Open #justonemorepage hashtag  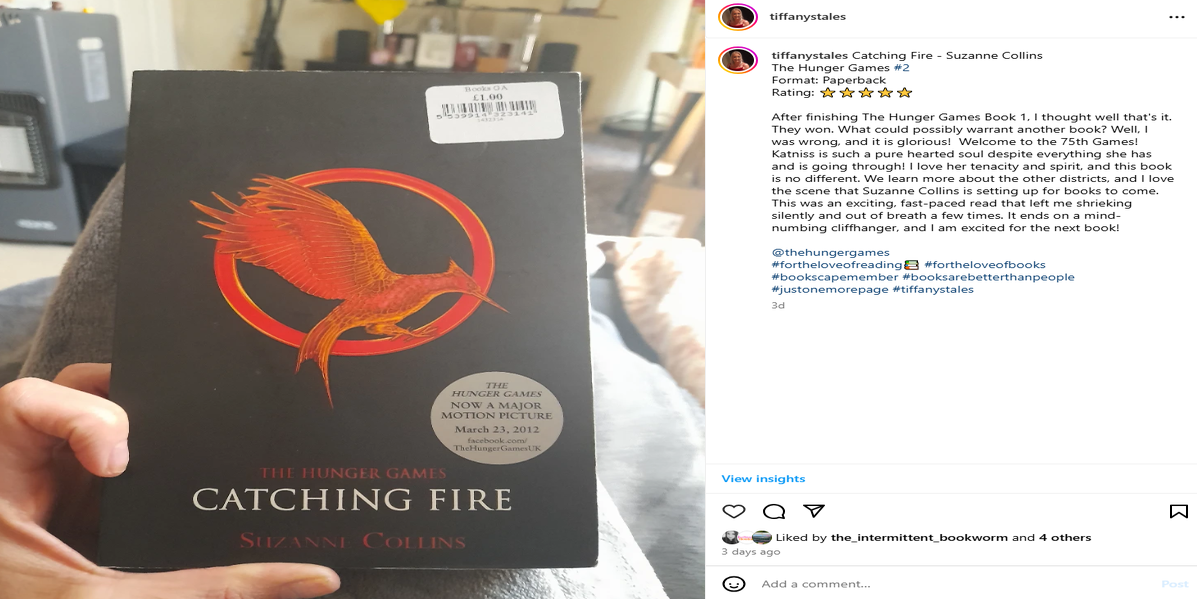coord(830,289)
